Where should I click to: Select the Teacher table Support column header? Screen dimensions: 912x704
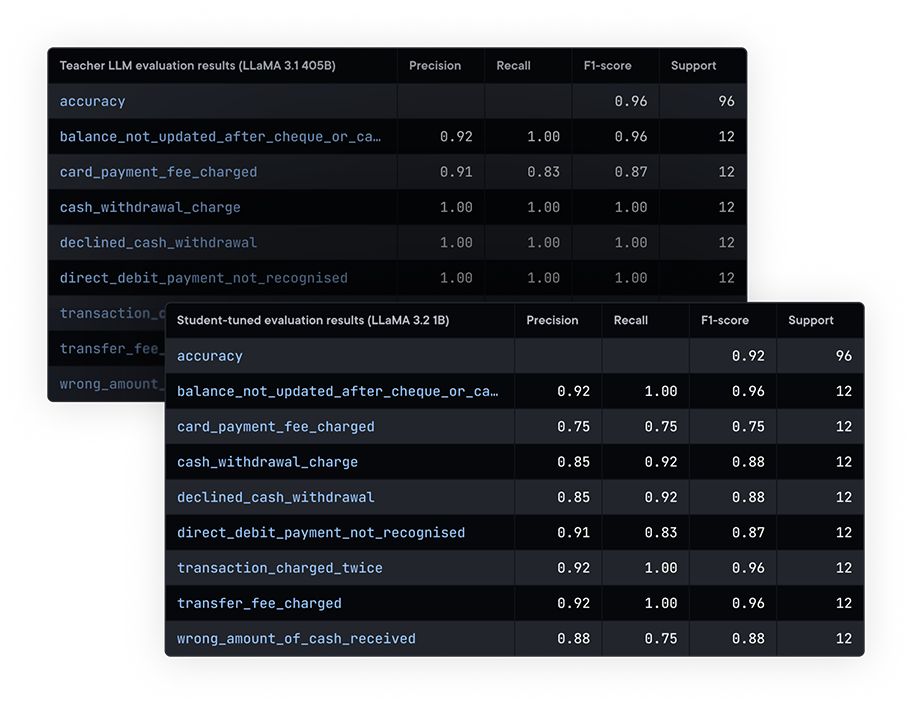pyautogui.click(x=693, y=66)
